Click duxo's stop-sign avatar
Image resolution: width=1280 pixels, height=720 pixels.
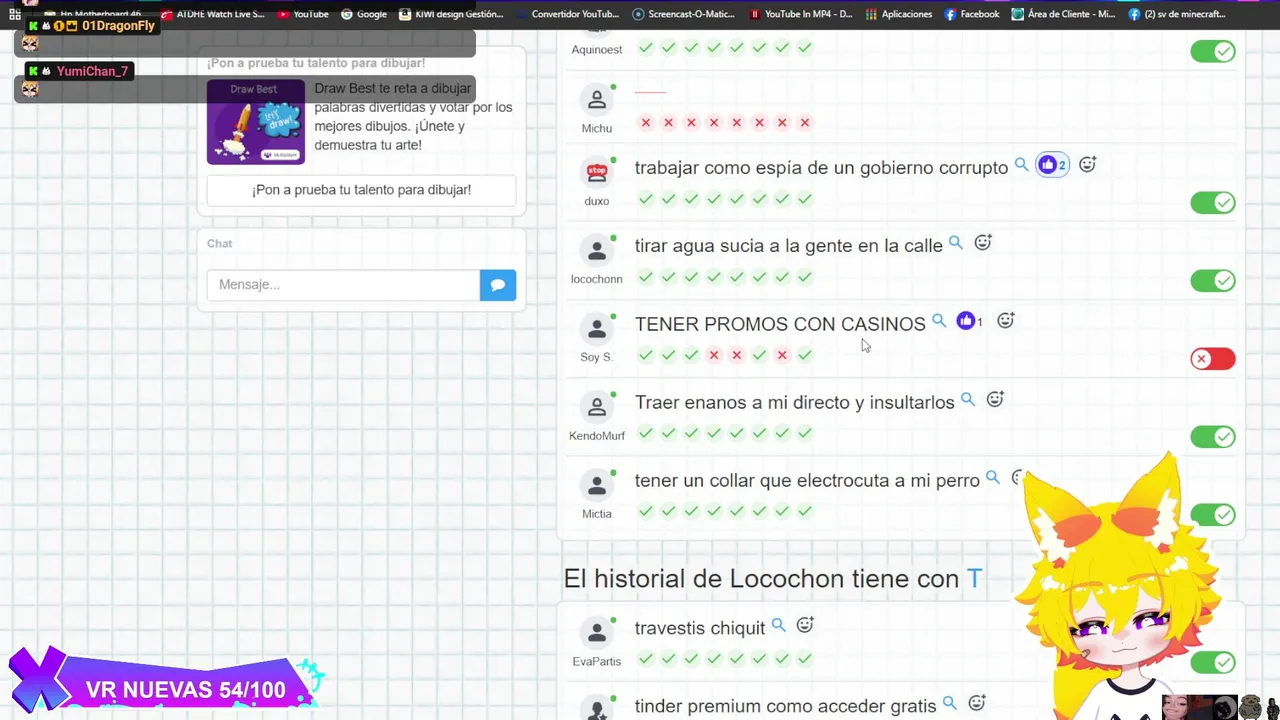(x=597, y=172)
